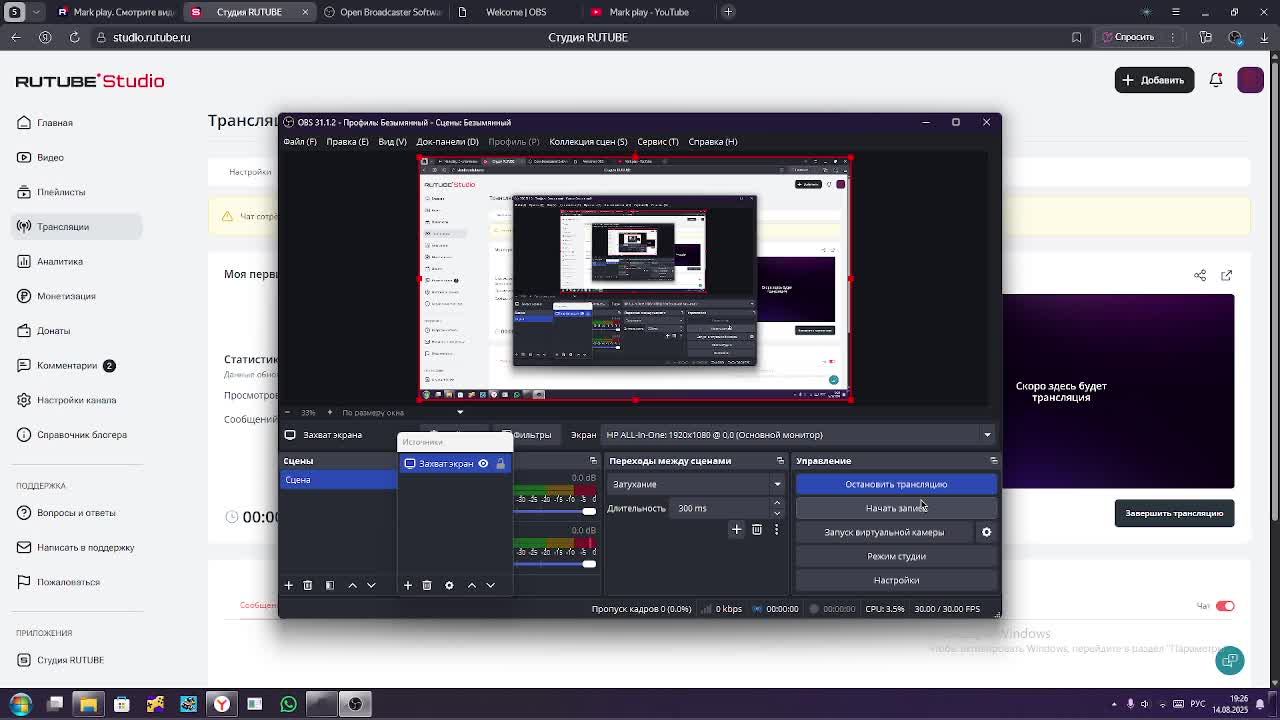Click Начать запись button
The height and width of the screenshot is (720, 1280).
point(896,508)
